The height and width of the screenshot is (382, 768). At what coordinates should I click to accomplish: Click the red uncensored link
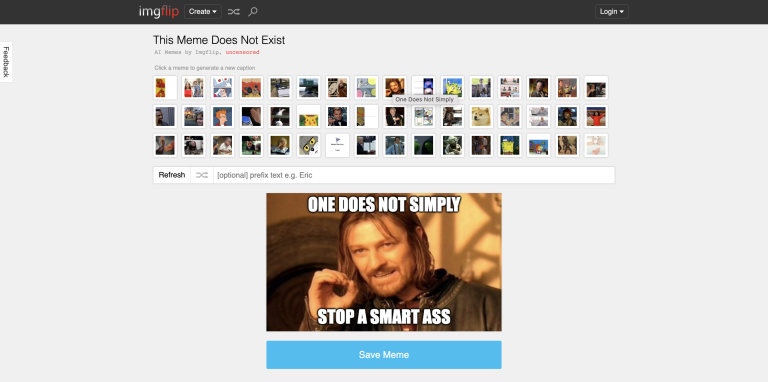click(x=242, y=52)
